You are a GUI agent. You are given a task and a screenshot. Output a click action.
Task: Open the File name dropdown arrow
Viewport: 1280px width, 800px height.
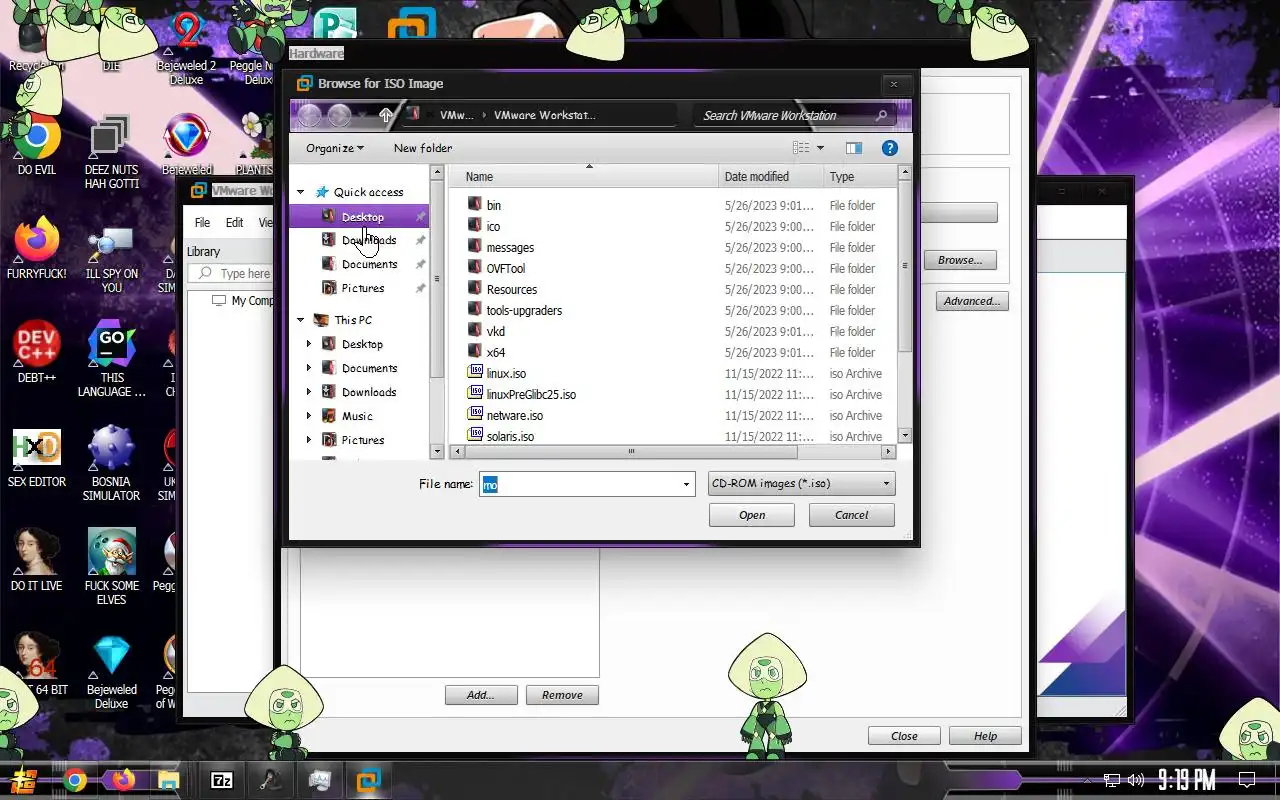pyautogui.click(x=686, y=484)
